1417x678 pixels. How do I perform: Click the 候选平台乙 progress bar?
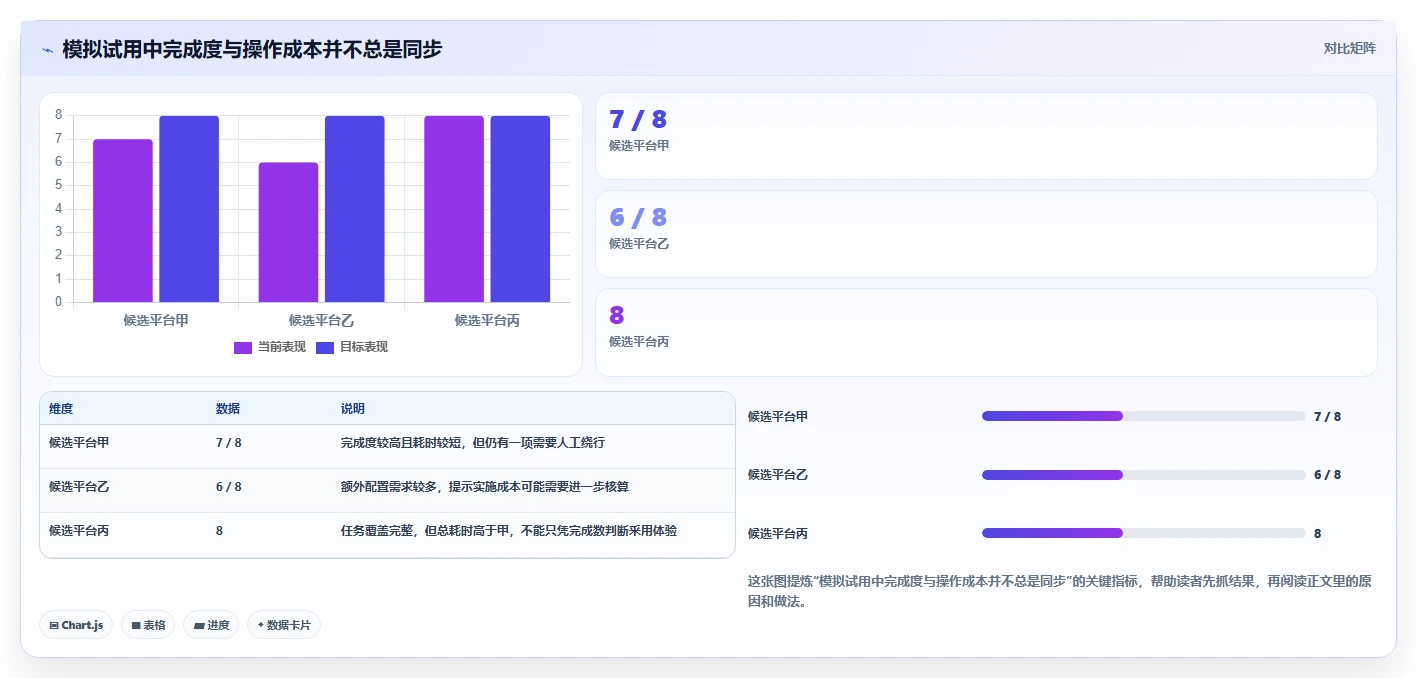pos(1144,475)
